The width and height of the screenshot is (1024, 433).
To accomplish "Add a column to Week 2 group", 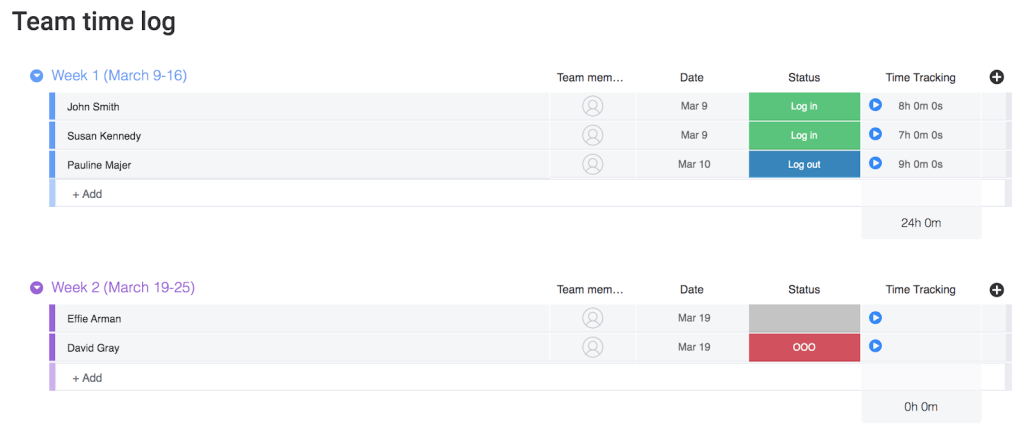I will pos(997,289).
